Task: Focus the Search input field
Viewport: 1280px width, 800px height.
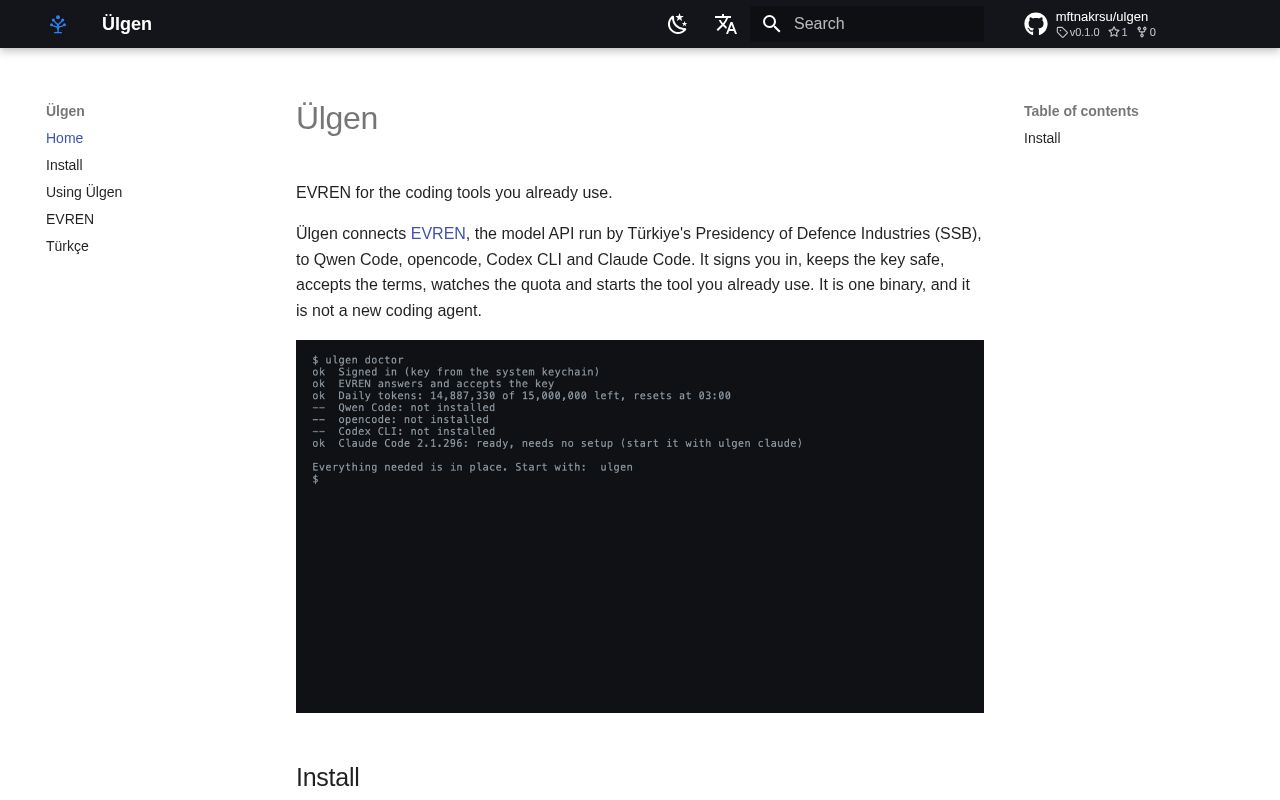Action: [867, 24]
